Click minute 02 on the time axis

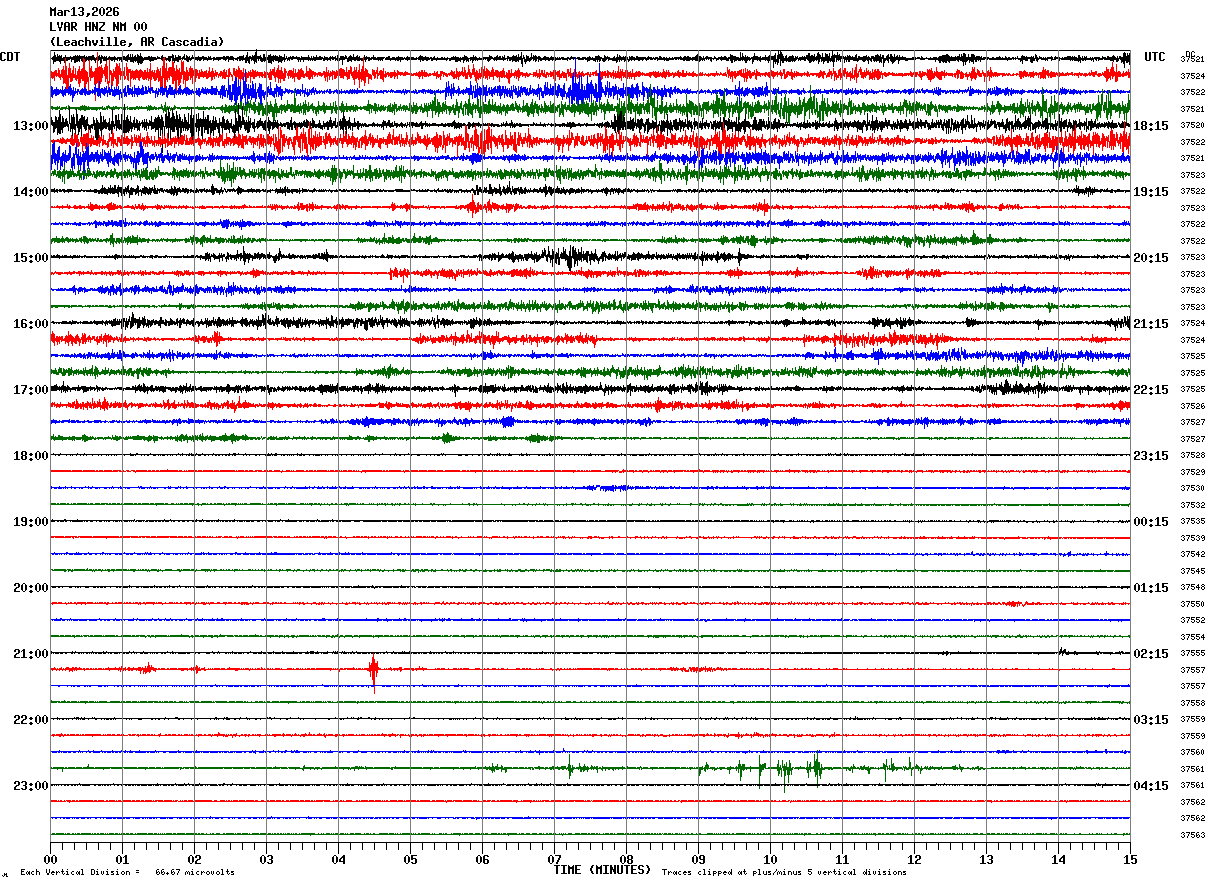(194, 860)
